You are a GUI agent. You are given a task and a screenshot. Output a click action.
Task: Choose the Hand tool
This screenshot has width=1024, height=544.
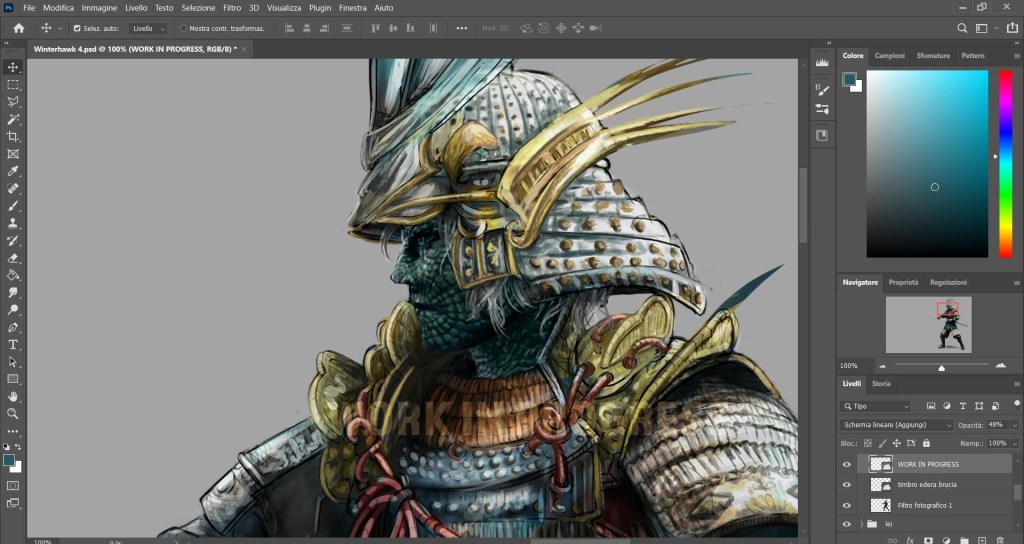(13, 396)
